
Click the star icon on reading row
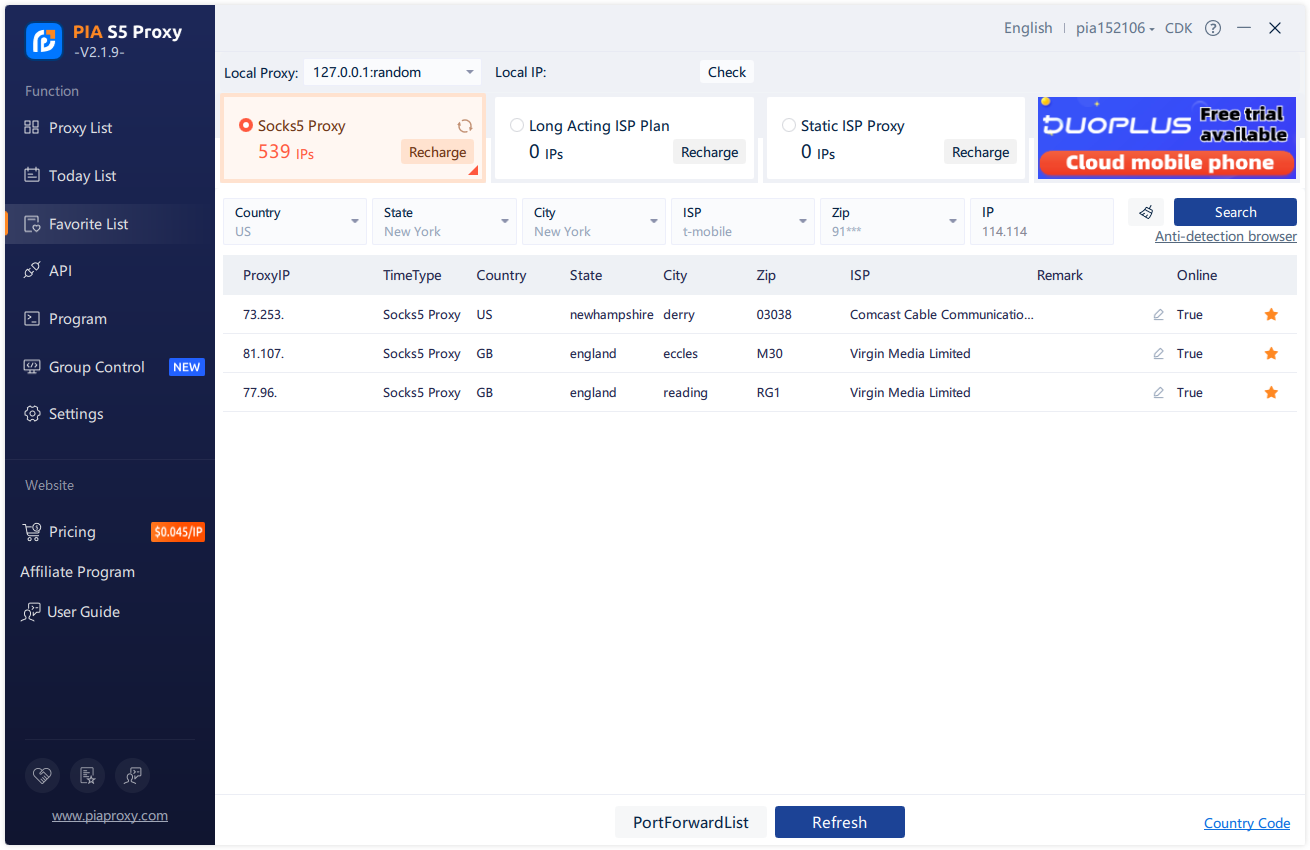[1271, 393]
